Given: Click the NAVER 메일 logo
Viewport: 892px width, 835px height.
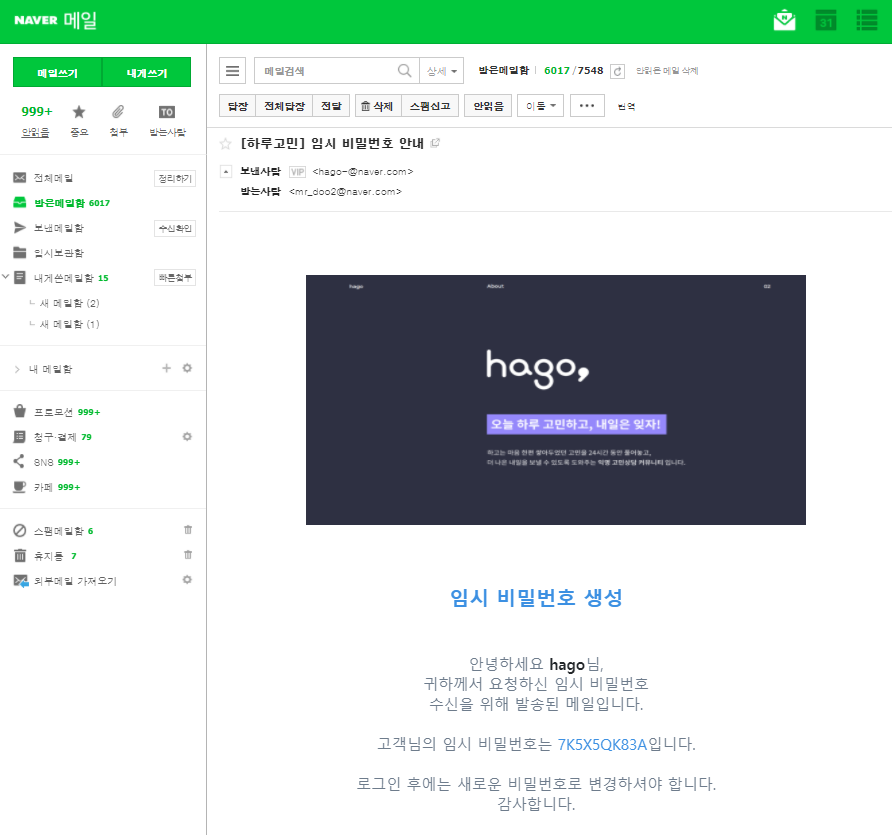Looking at the screenshot, I should [x=55, y=20].
